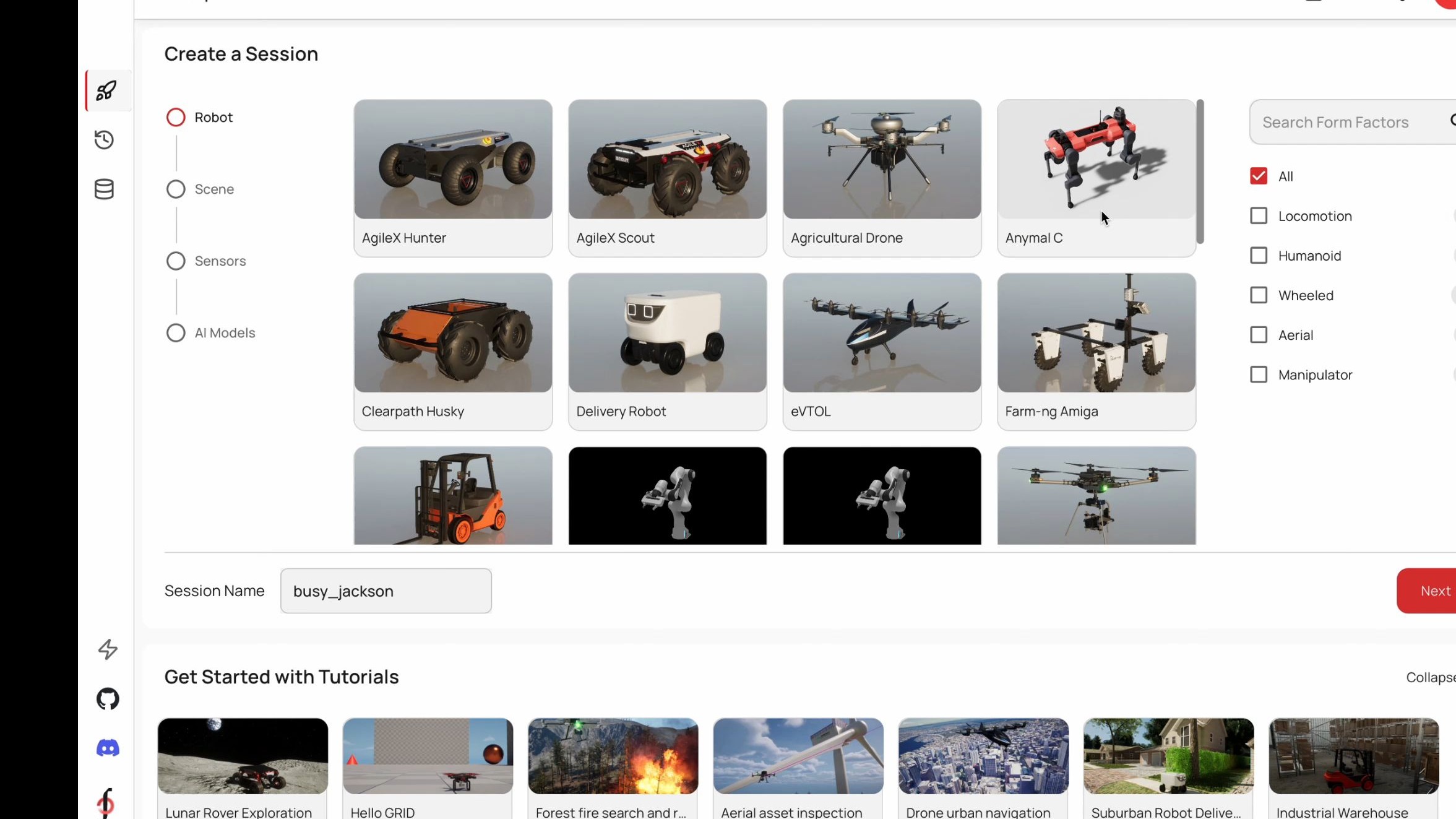Open the rocket launch session icon
The height and width of the screenshot is (819, 1456).
[106, 90]
